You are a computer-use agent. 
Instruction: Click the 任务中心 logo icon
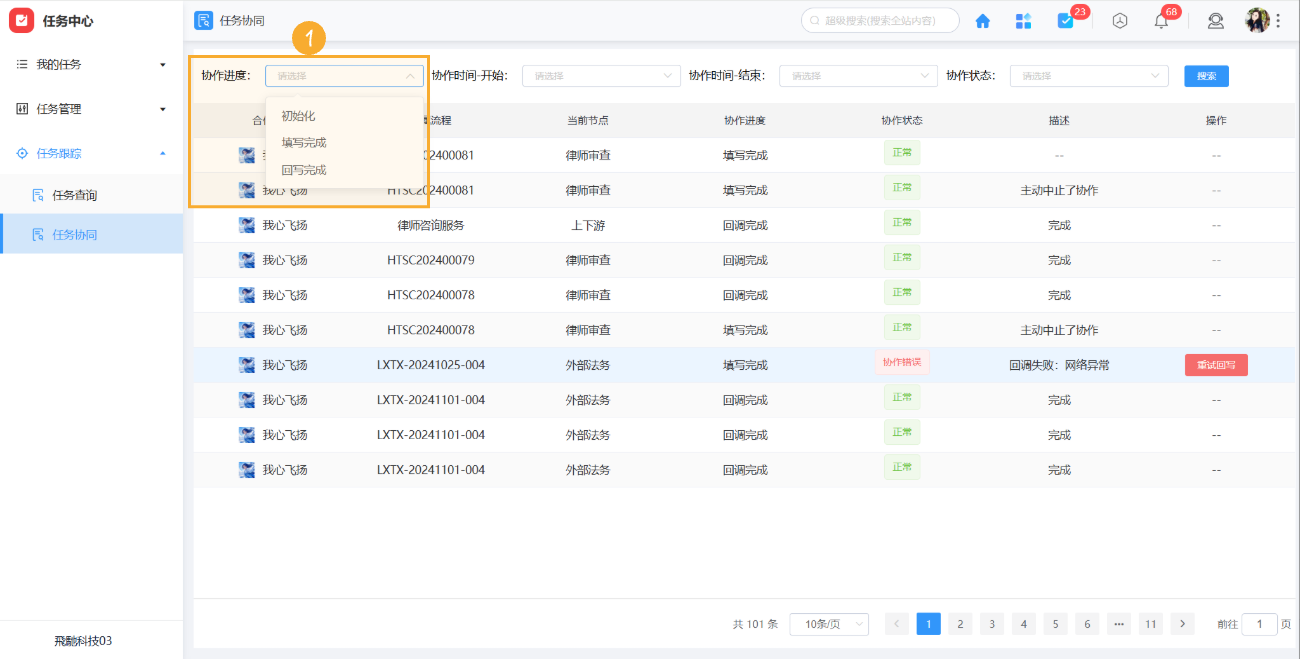coord(21,21)
